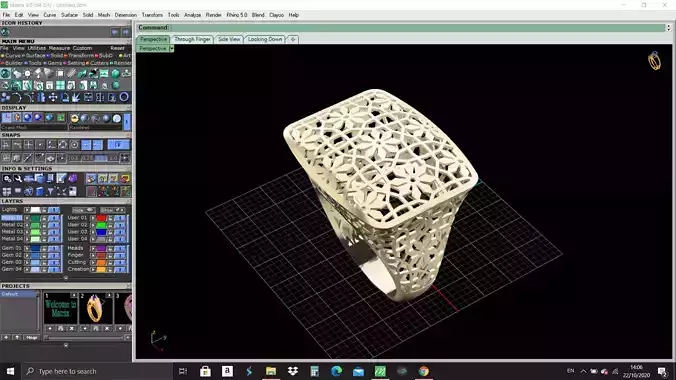The width and height of the screenshot is (676, 380).
Task: Open Task View from the taskbar
Action: pos(183,371)
